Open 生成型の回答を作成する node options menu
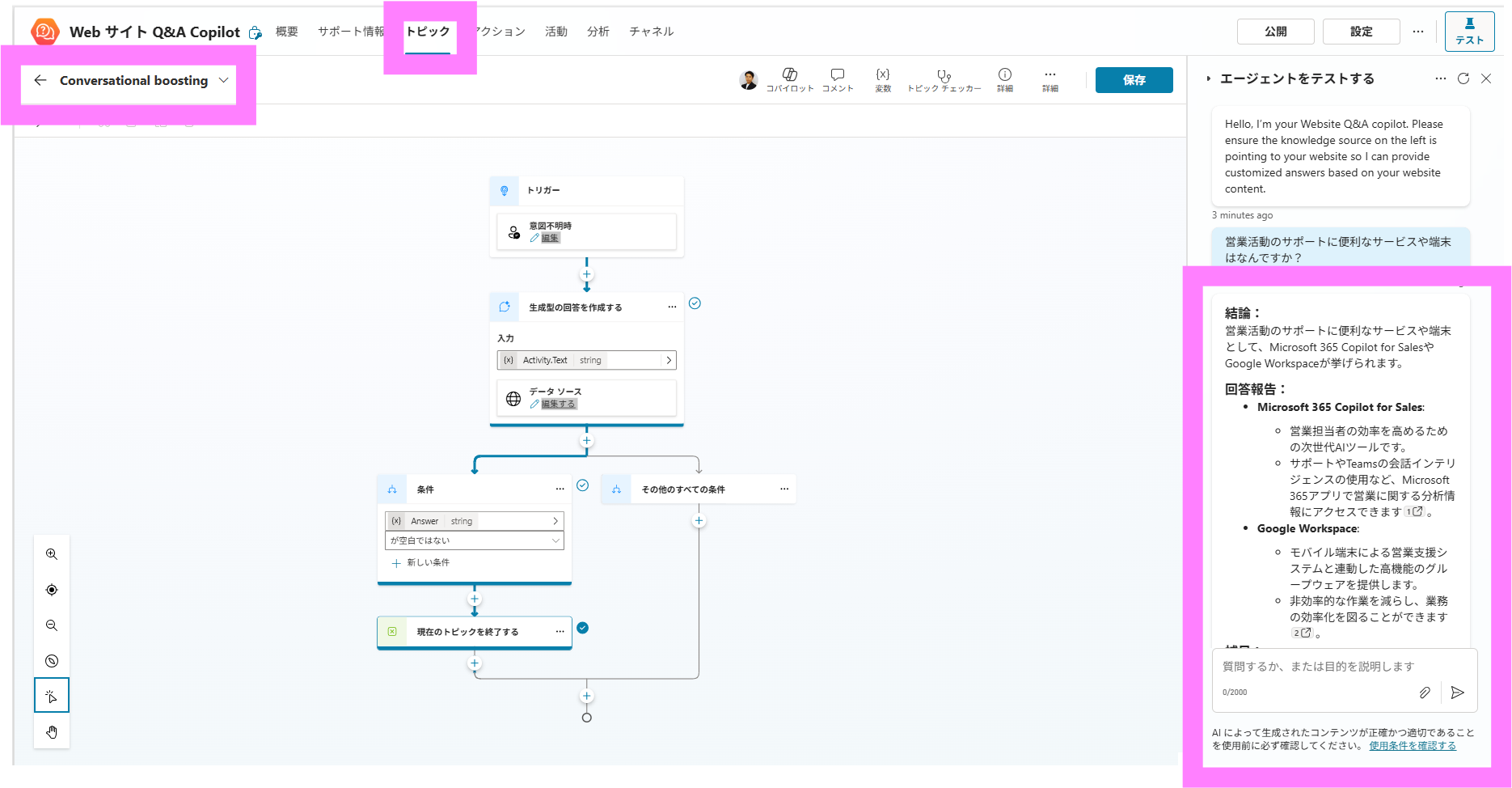This screenshot has width=1512, height=788. pyautogui.click(x=672, y=307)
